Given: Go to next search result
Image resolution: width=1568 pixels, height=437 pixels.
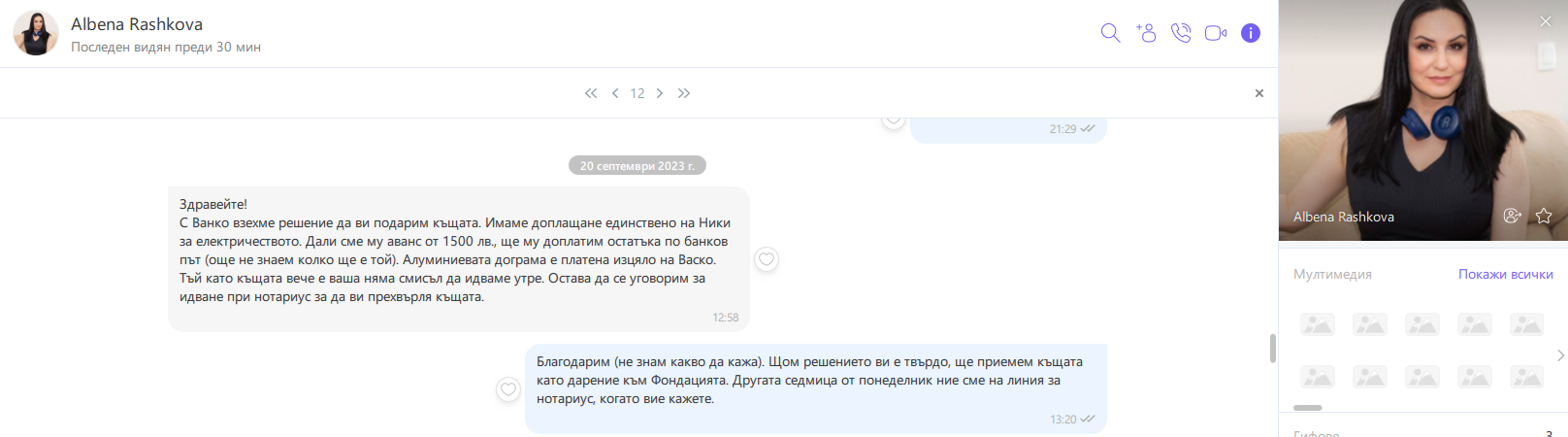Looking at the screenshot, I should click(660, 93).
